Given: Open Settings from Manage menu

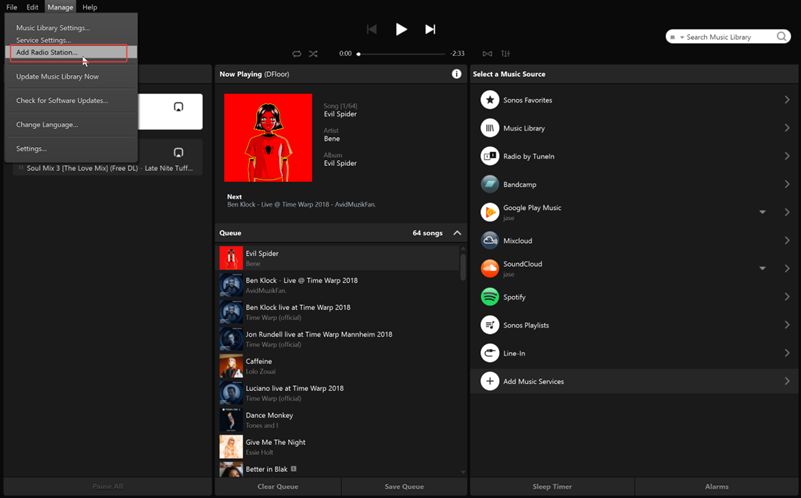Looking at the screenshot, I should [71, 149].
